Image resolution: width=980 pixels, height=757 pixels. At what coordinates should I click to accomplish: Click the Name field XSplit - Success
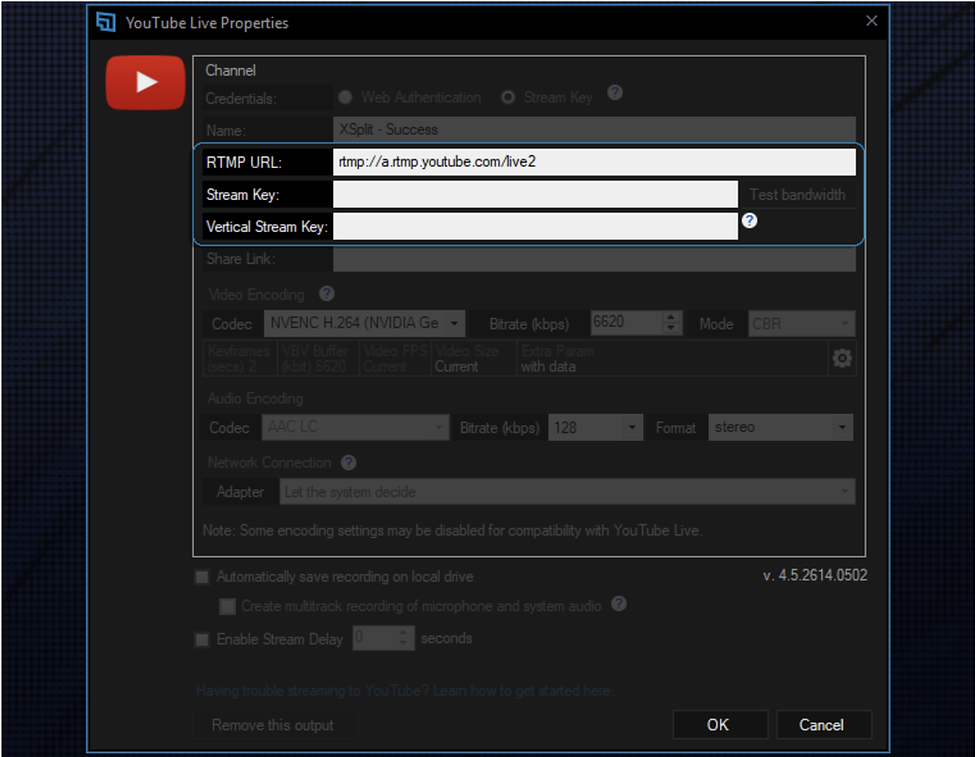point(594,129)
